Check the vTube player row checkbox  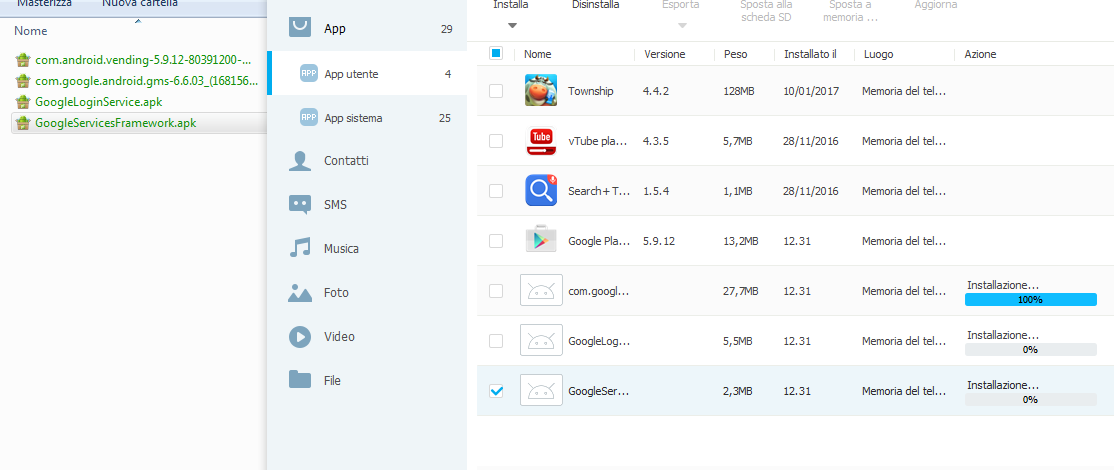pos(496,141)
